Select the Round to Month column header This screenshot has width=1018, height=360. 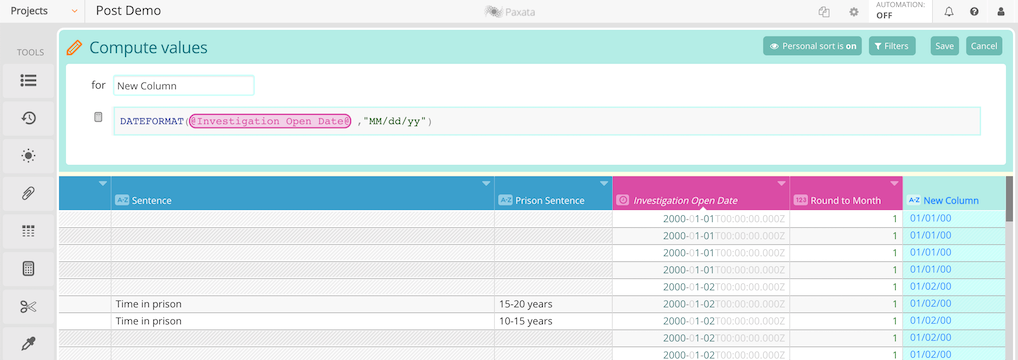coord(846,193)
